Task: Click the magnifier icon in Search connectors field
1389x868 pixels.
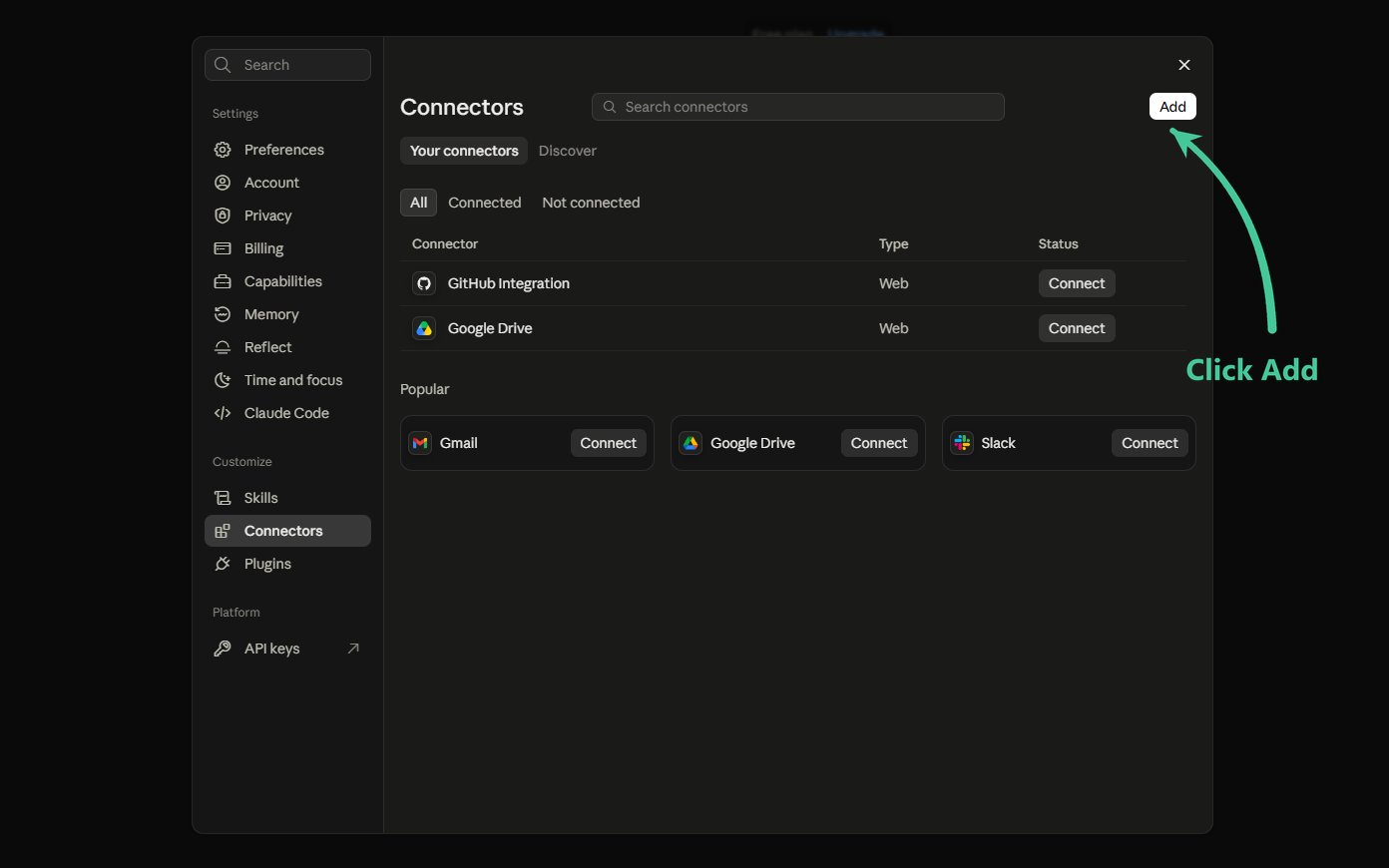Action: point(610,107)
